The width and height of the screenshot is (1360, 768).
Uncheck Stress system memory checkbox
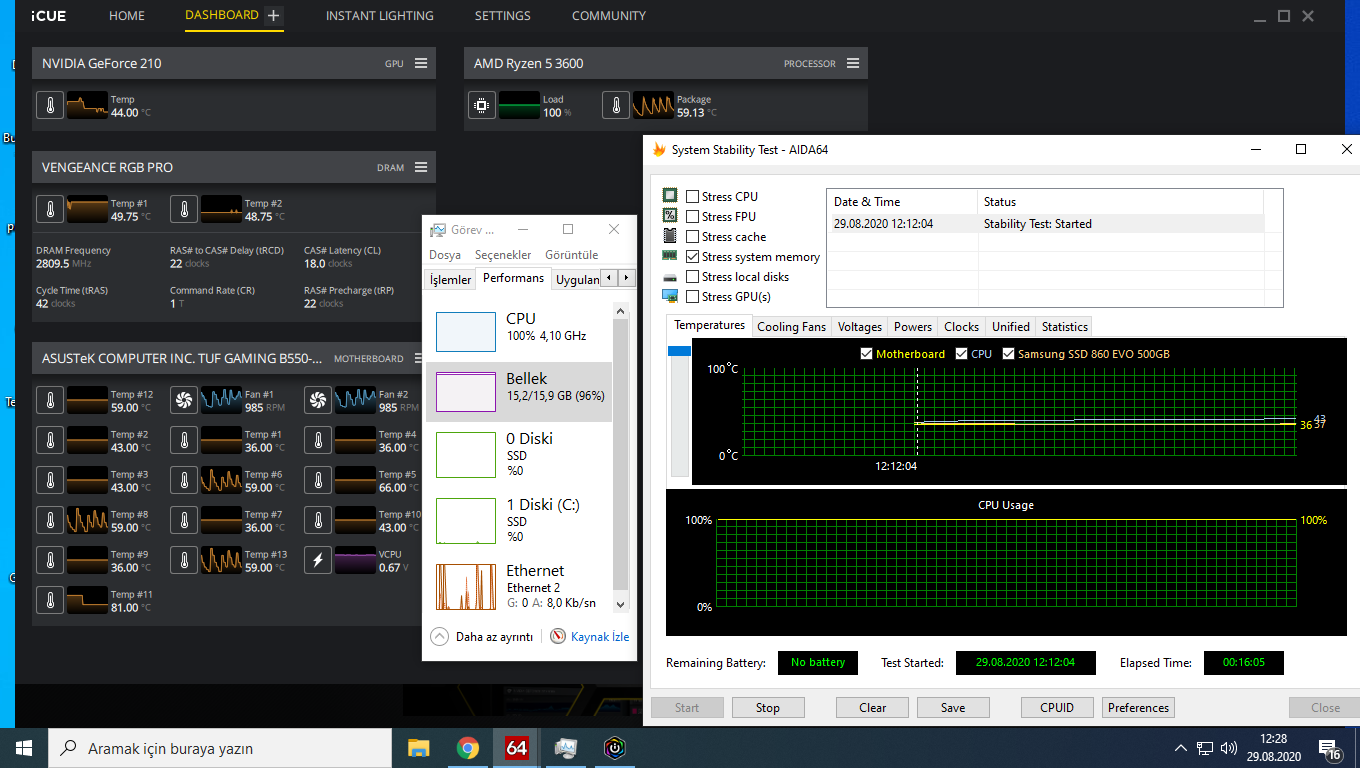693,257
